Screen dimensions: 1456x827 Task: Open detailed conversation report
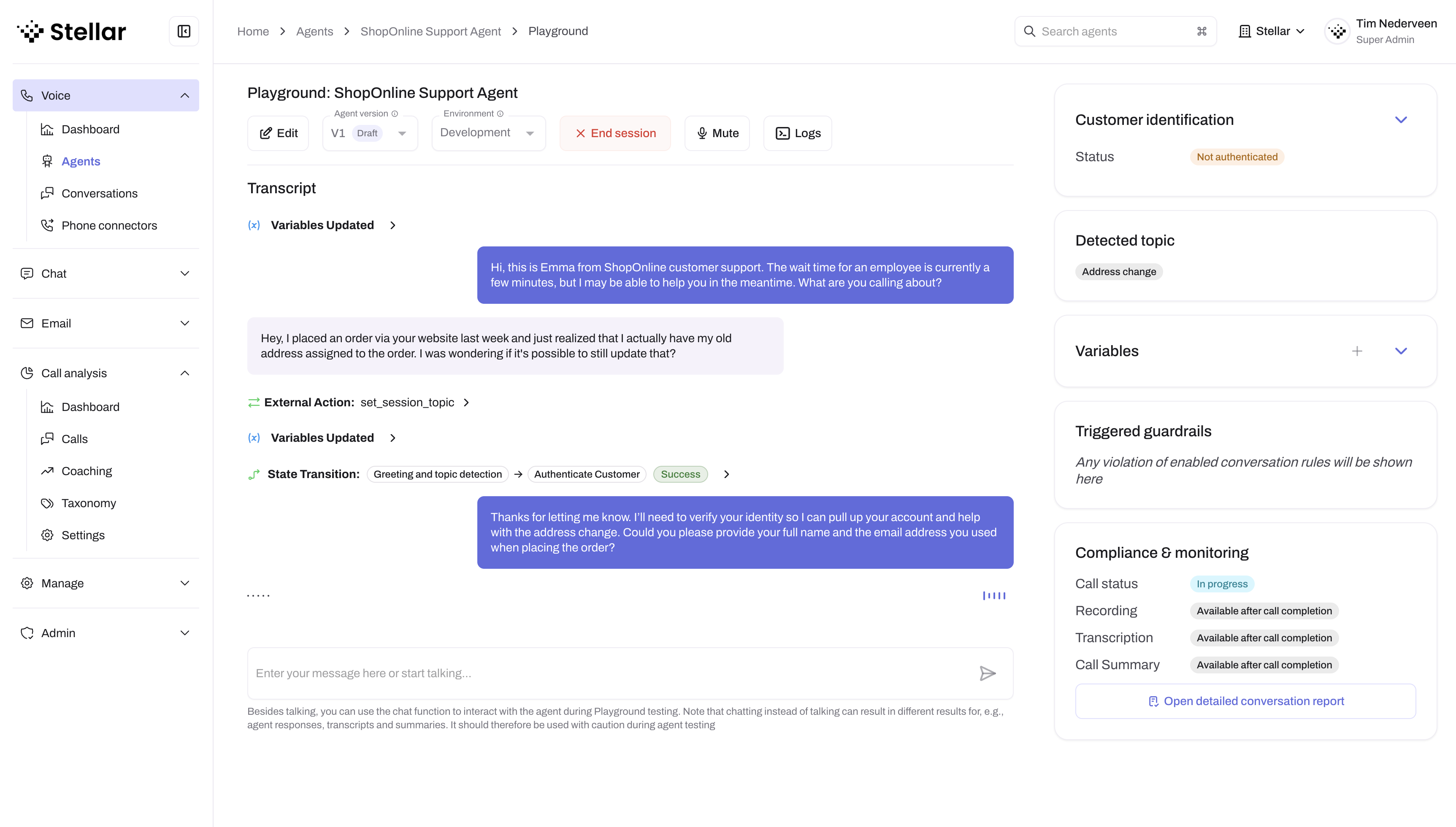tap(1245, 701)
